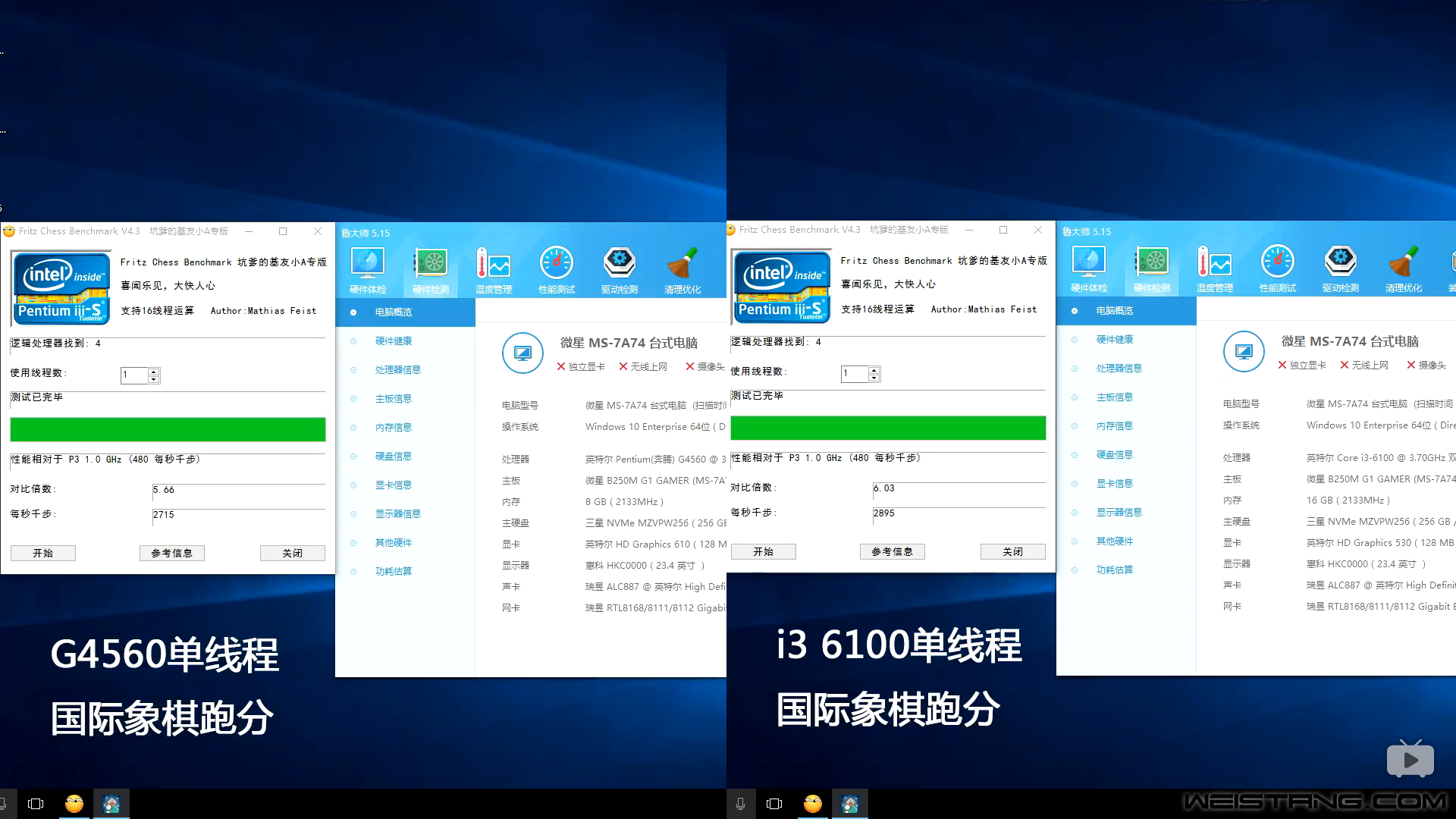Increase thread count in the Fritz window scoring 2715
Screen dimensions: 1456x819
click(x=154, y=372)
